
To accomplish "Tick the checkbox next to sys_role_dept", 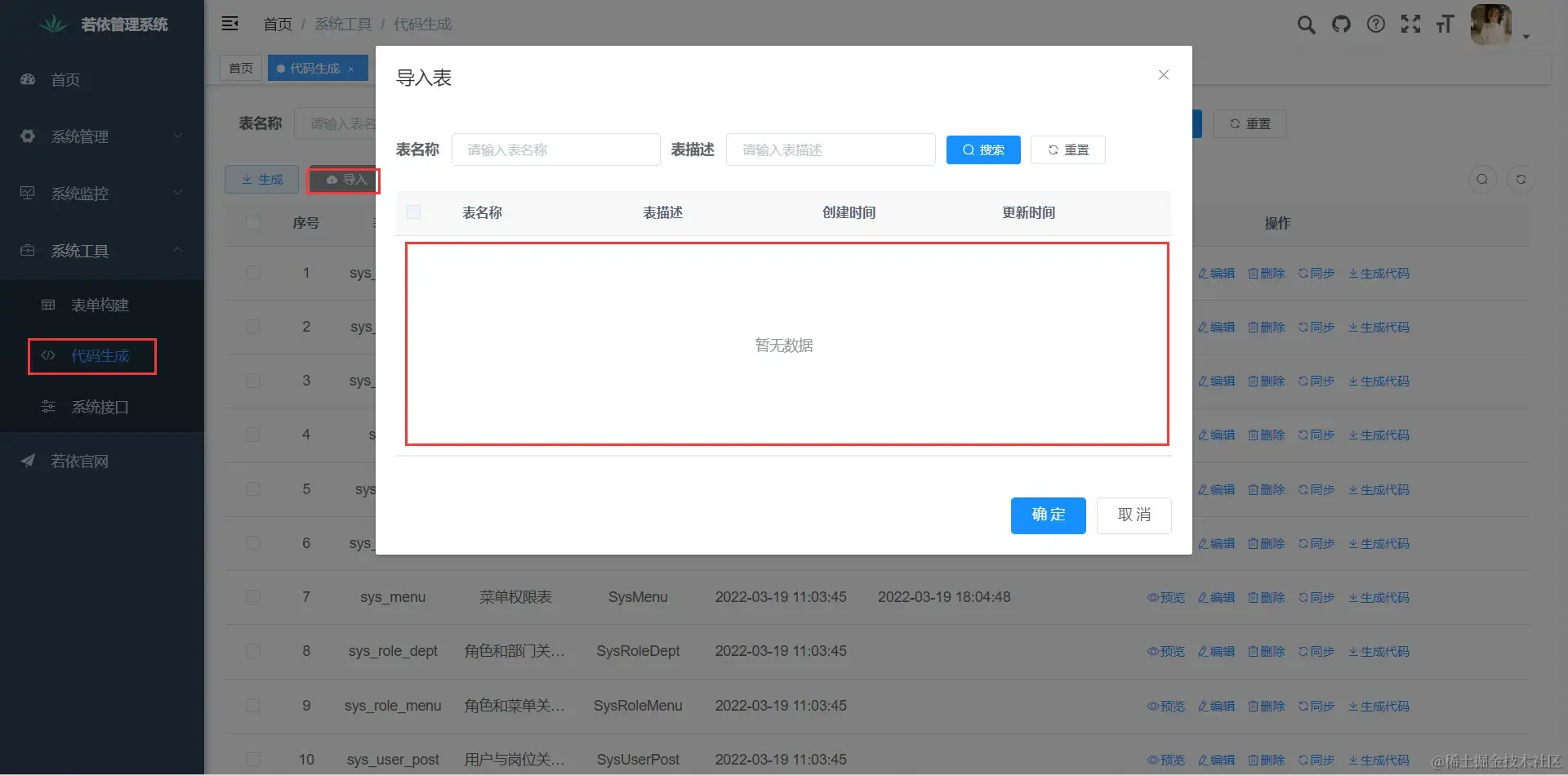I will tap(252, 651).
